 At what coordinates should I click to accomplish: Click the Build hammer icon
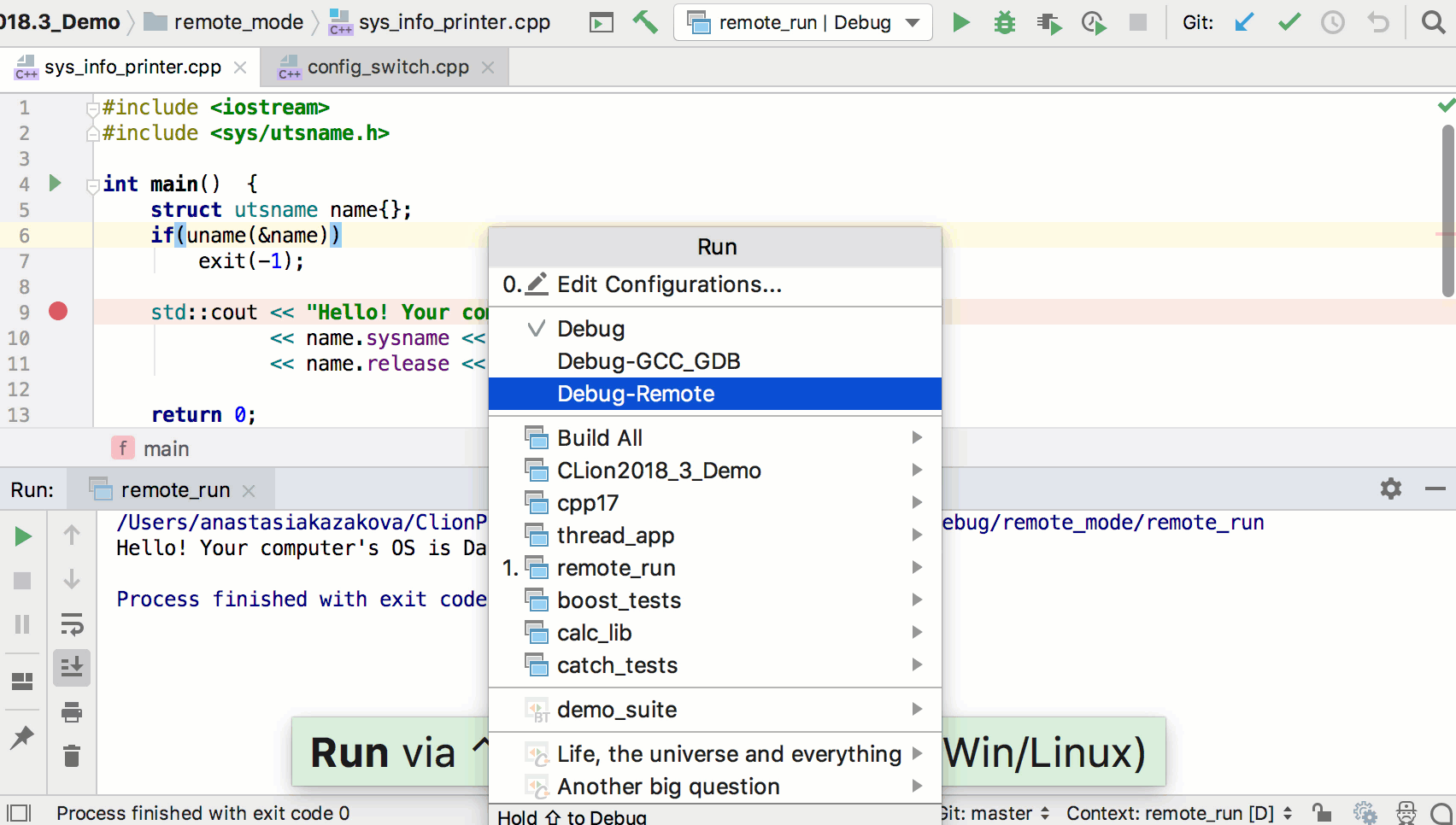coord(645,22)
